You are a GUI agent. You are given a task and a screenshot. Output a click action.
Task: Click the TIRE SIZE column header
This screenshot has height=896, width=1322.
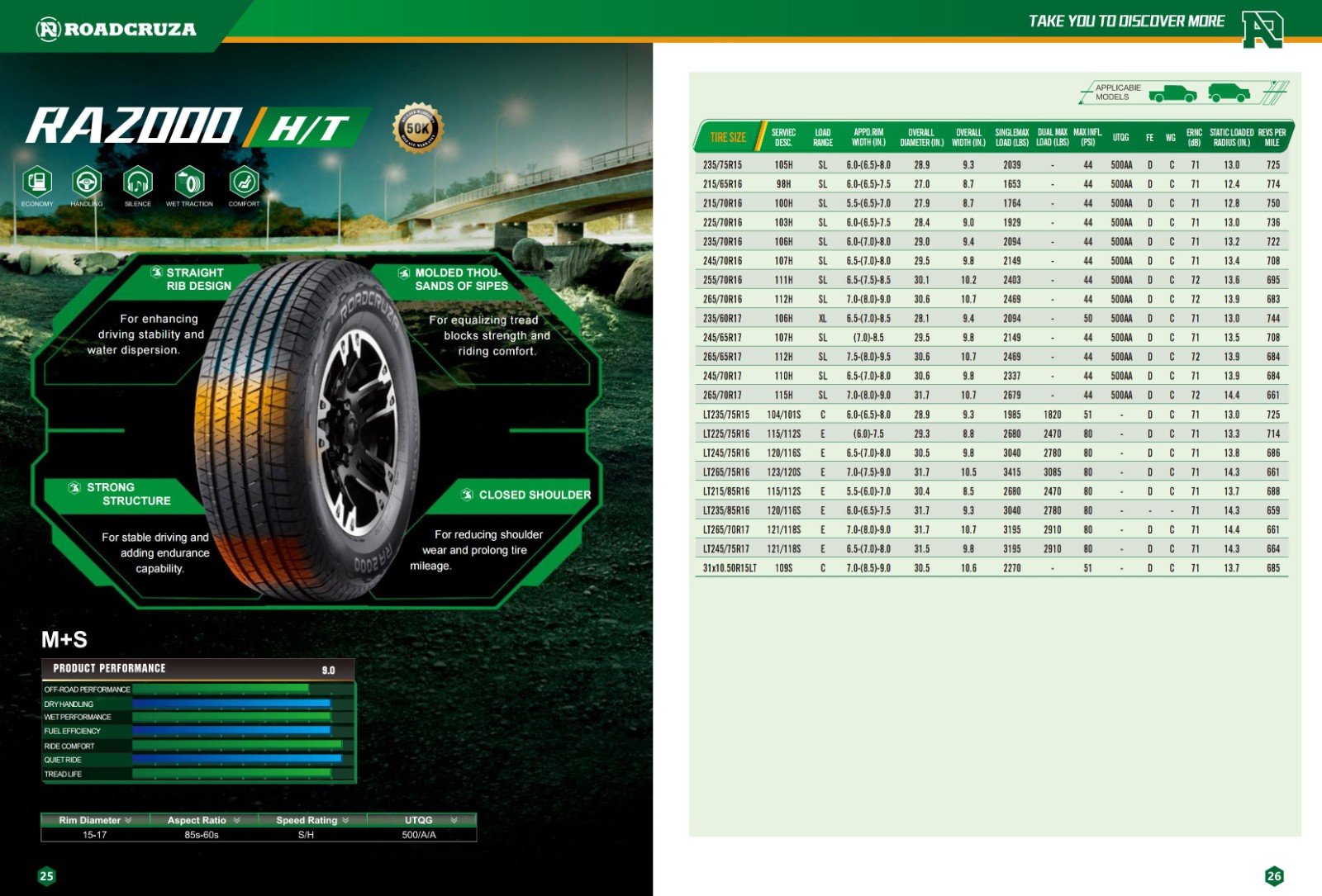[728, 137]
